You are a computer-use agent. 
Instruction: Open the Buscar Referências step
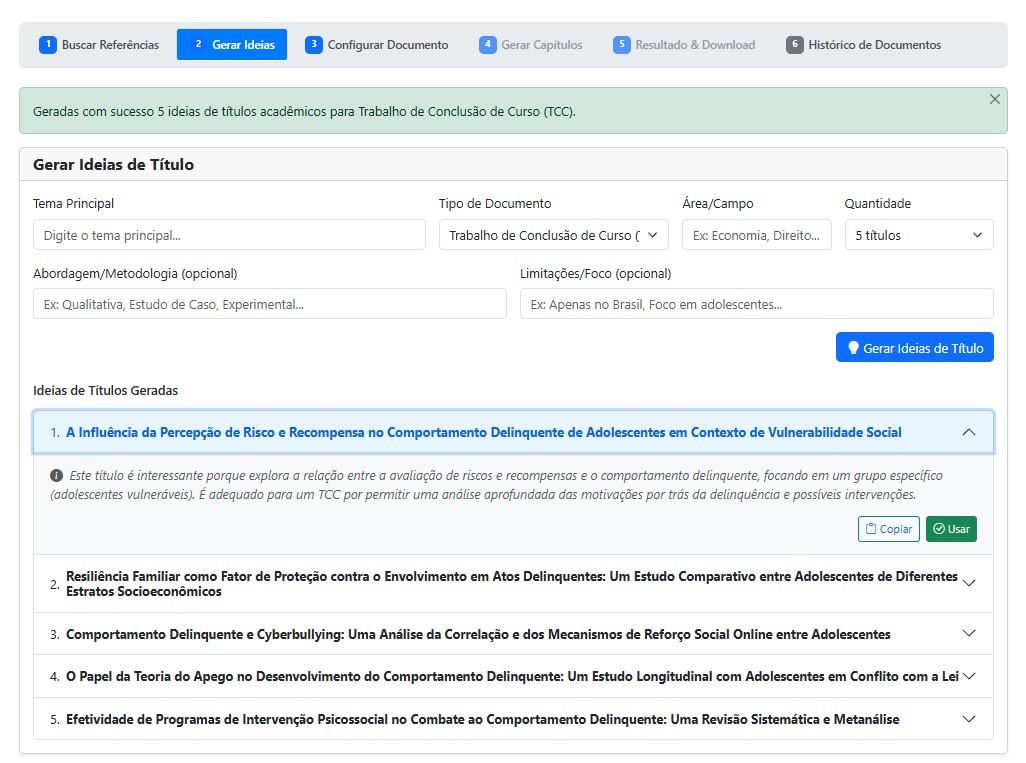[99, 45]
